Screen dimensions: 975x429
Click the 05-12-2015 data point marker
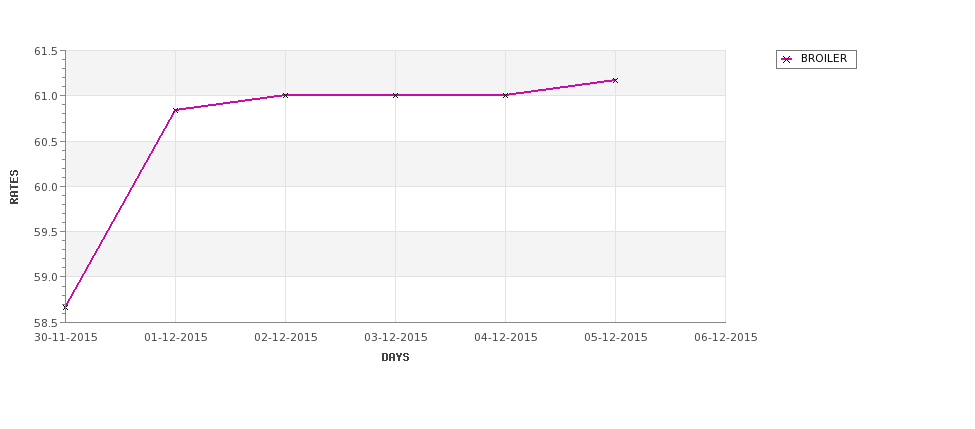pos(615,80)
